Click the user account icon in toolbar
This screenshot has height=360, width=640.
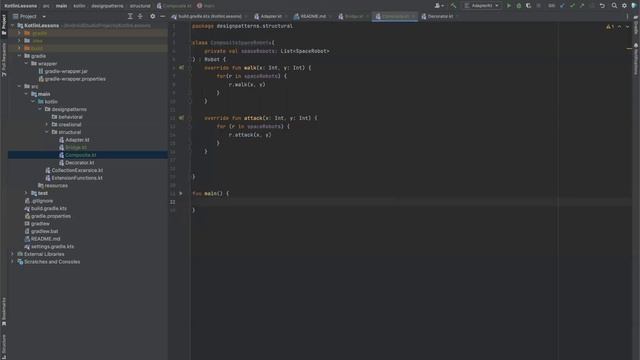tap(439, 6)
